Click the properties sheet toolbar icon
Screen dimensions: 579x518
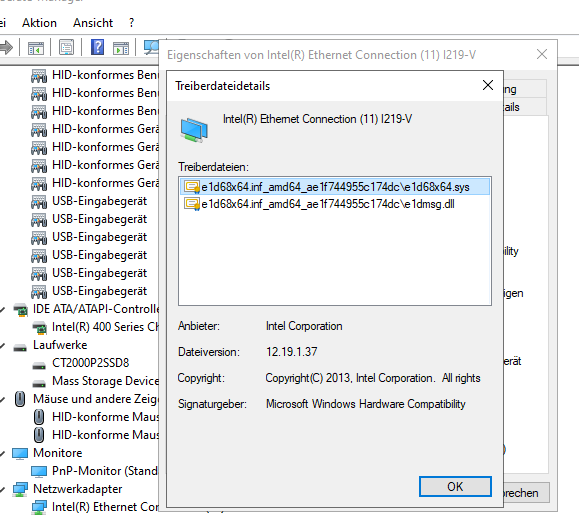coord(66,47)
